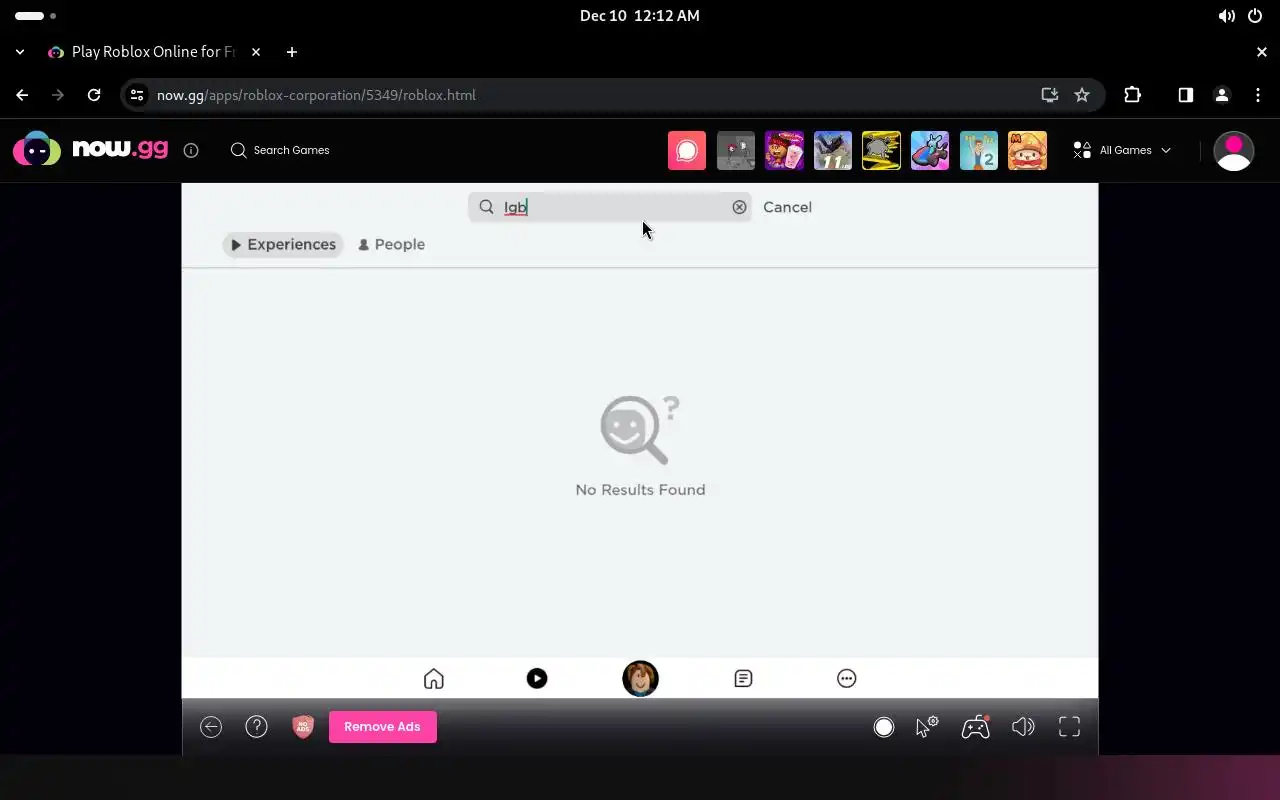Screen dimensions: 1280x800
Task: Open the Roblox Home tab
Action: pyautogui.click(x=433, y=679)
